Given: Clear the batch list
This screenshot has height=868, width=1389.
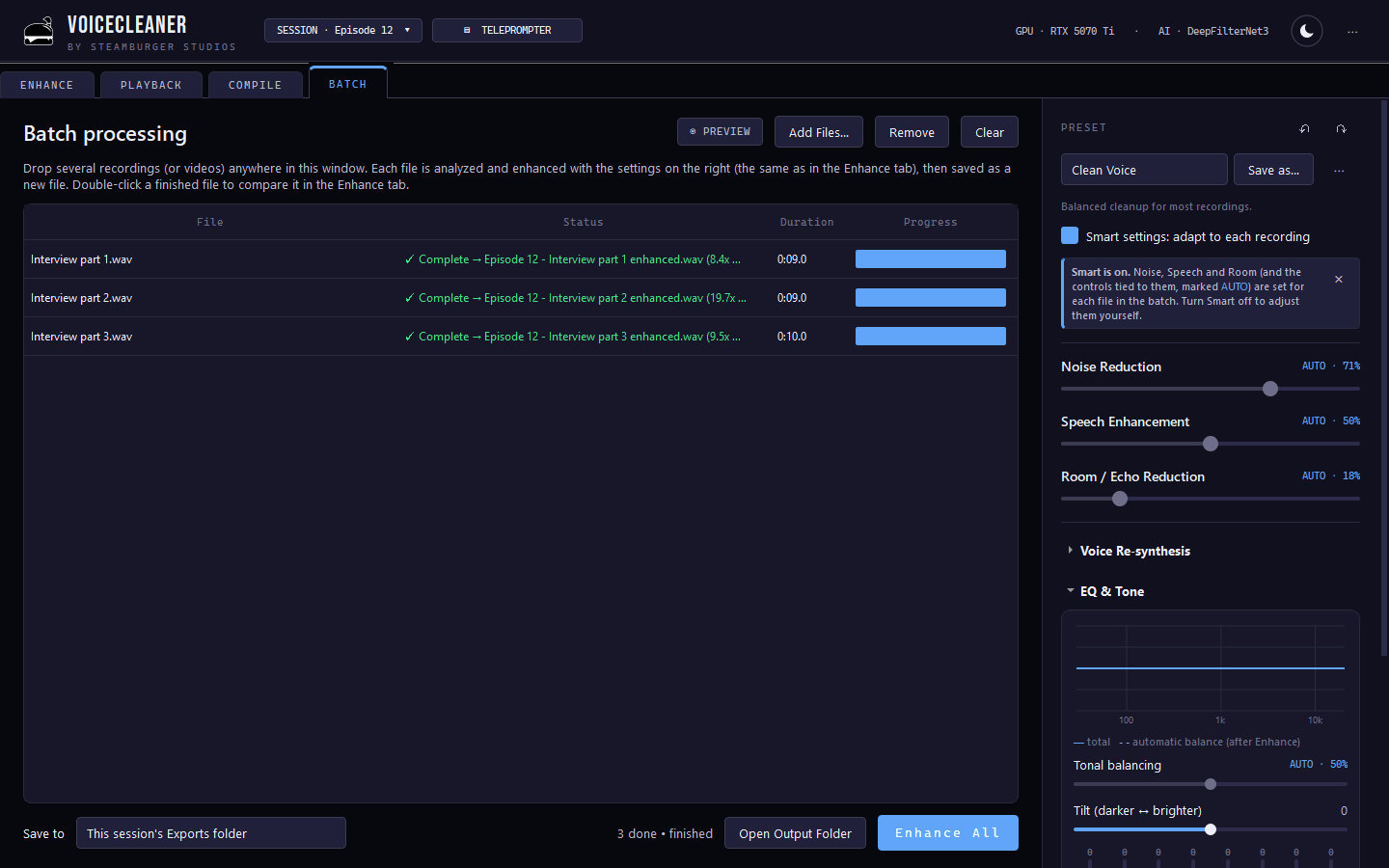Looking at the screenshot, I should (990, 132).
